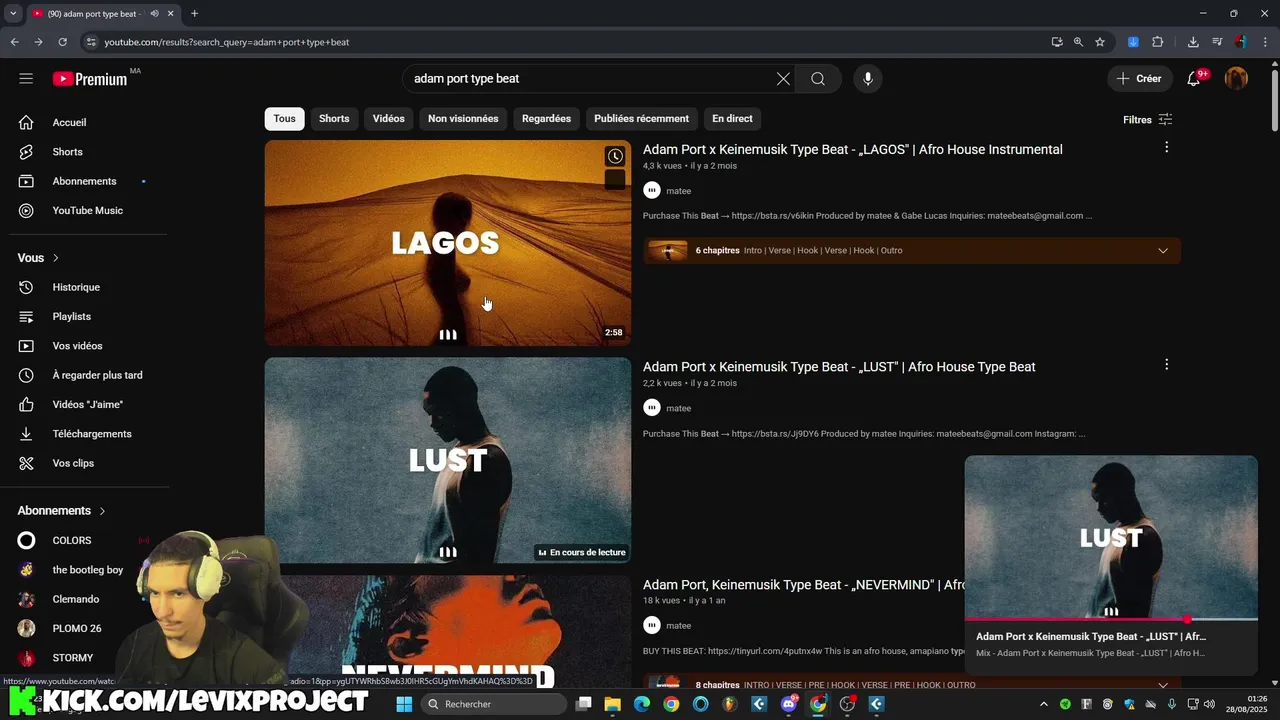Open more options for the LUST video
1280x720 pixels.
[1166, 365]
